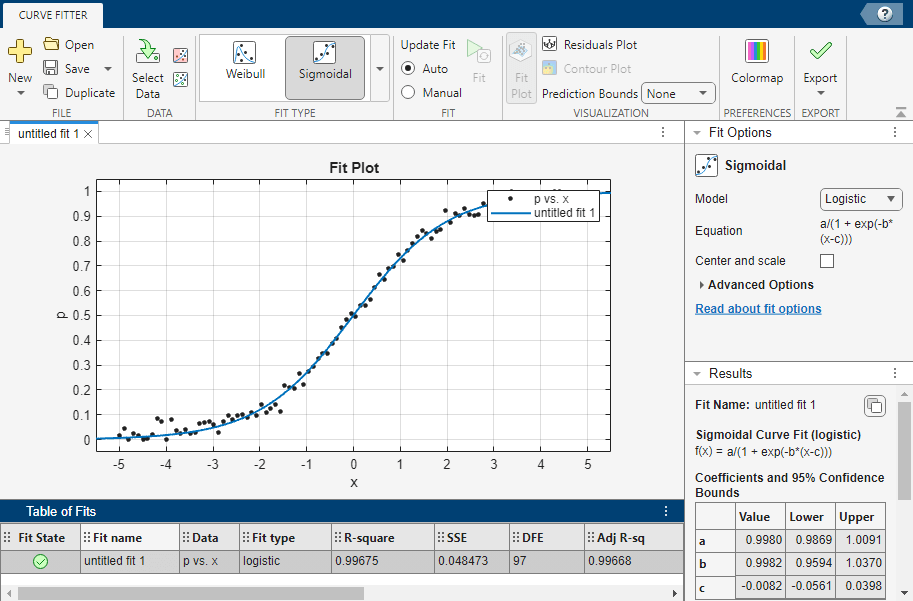Viewport: 913px width, 601px height.
Task: Select the Manual update fit option
Action: pos(408,93)
